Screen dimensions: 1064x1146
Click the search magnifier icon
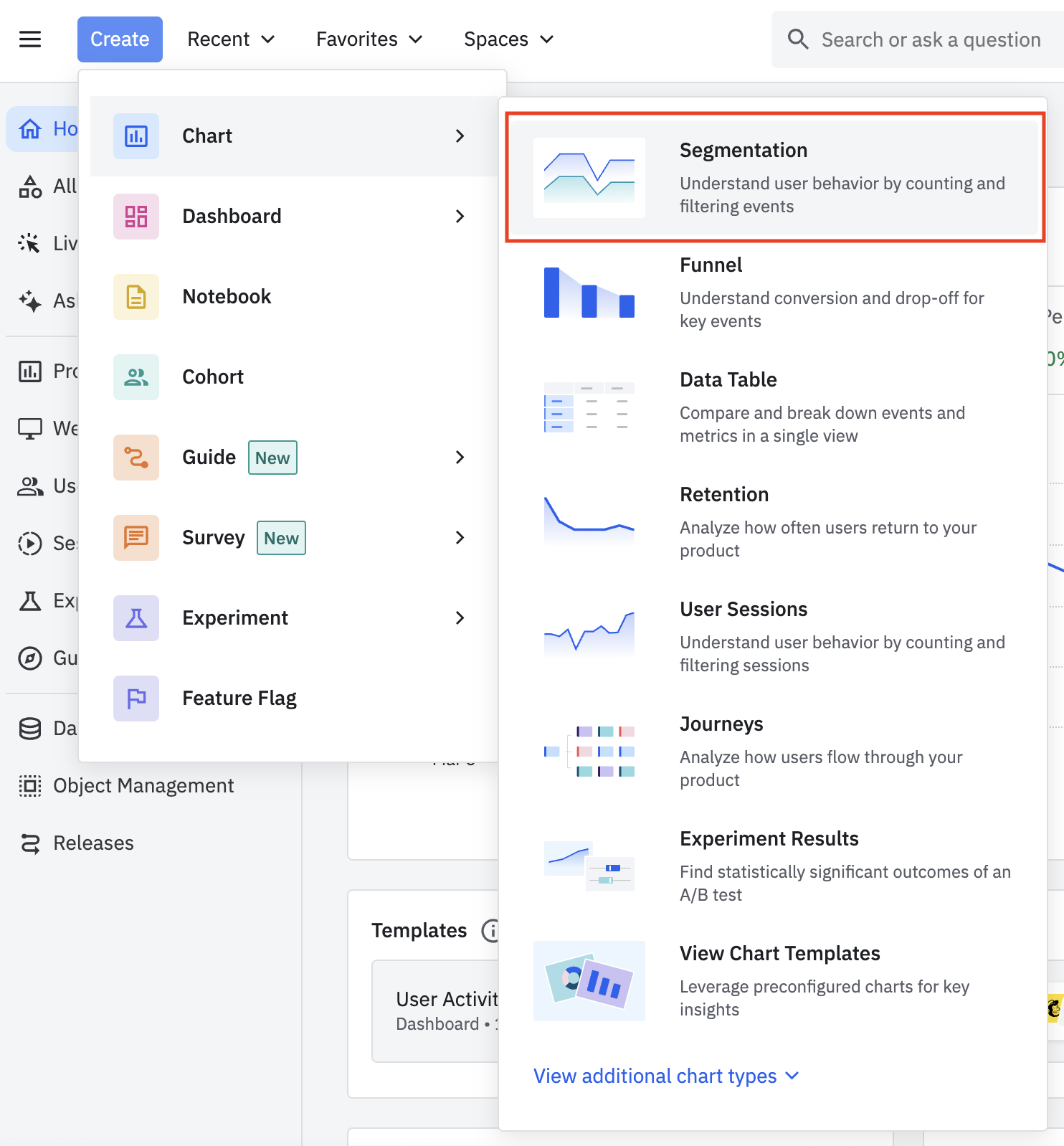[x=797, y=39]
